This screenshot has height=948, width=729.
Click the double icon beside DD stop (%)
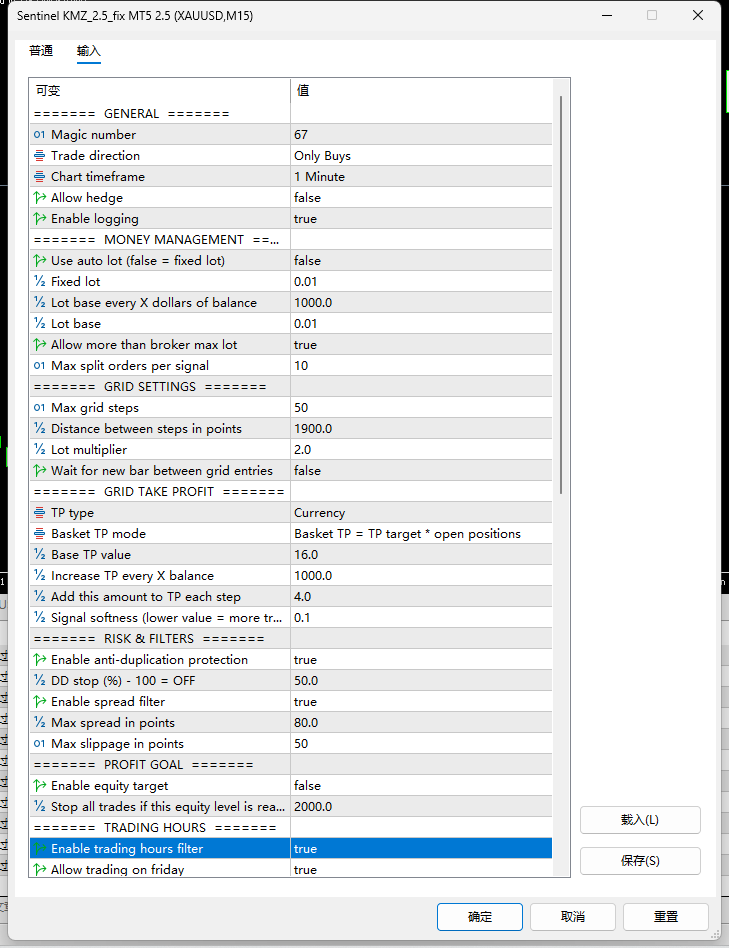pos(39,681)
